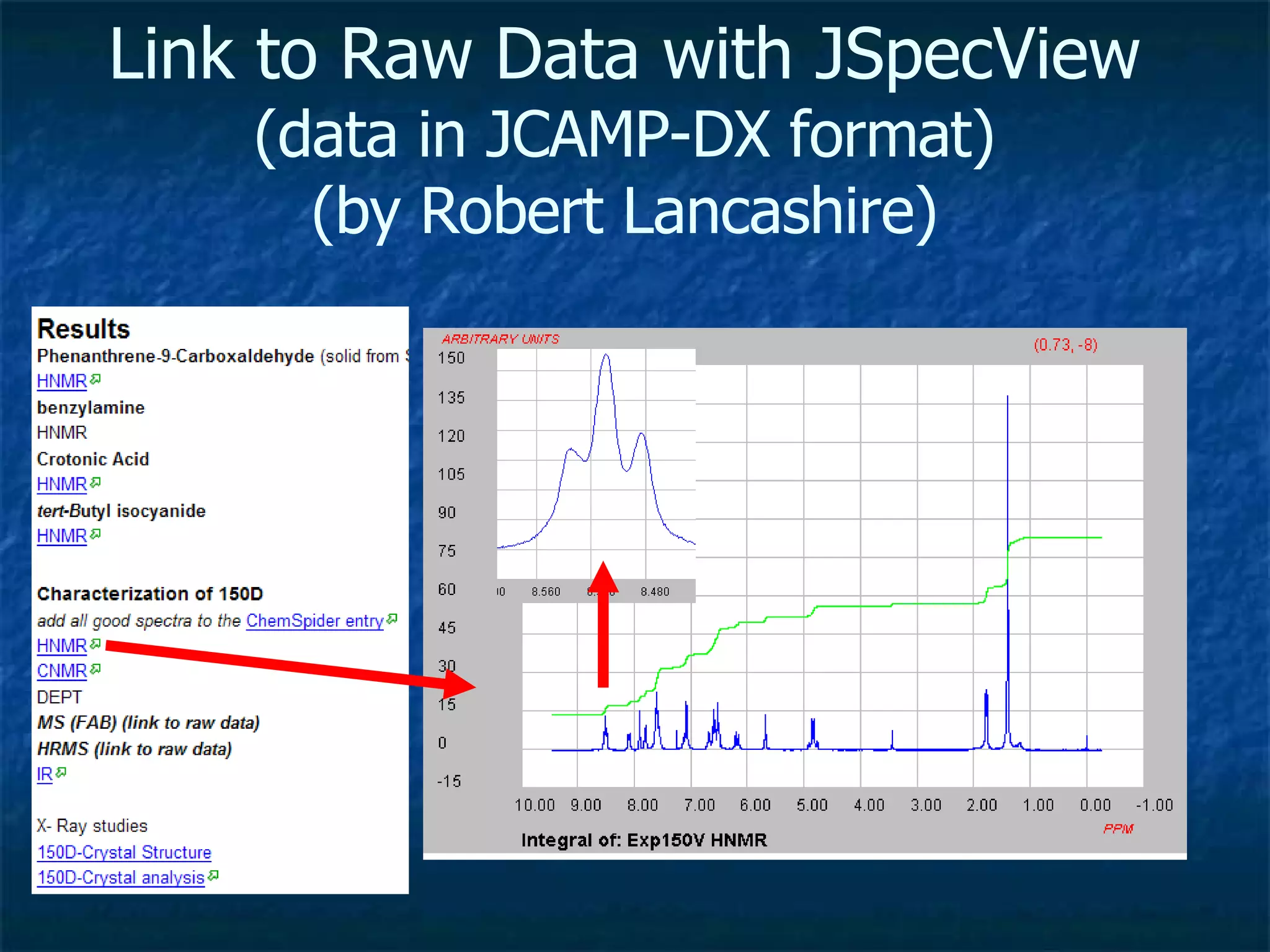Click the 'DEPT' text entry
The image size is (1270, 952).
pyautogui.click(x=59, y=697)
